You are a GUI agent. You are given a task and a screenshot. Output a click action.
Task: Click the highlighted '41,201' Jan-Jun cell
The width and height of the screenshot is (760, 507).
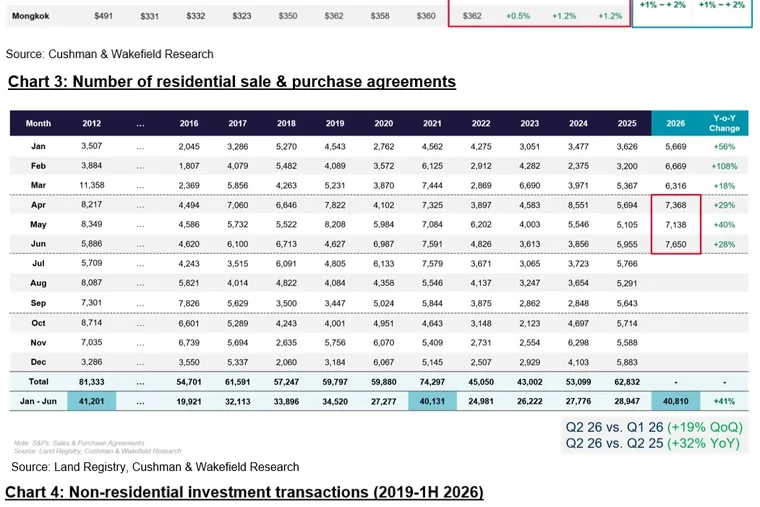92,401
